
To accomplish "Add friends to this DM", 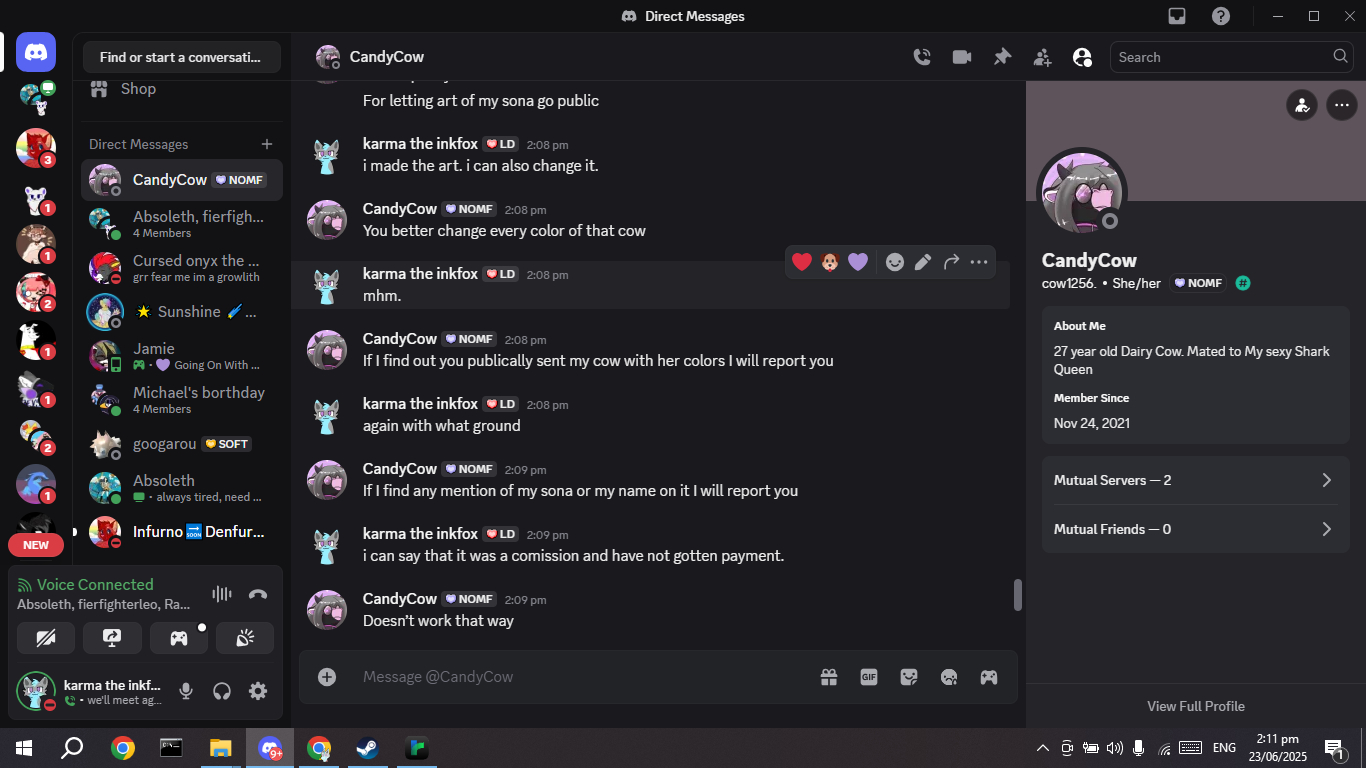I will coord(1042,57).
